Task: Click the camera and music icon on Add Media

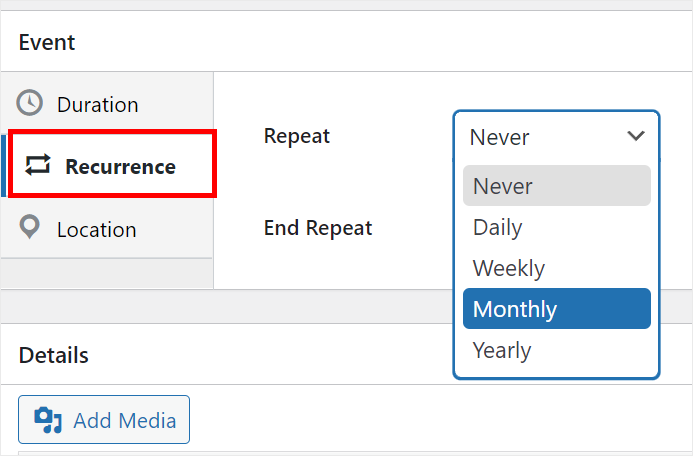Action: click(x=48, y=420)
